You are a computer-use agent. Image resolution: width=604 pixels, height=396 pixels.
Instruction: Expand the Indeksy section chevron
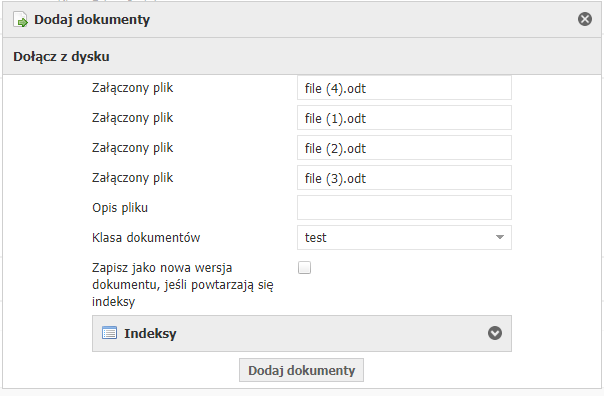(495, 333)
